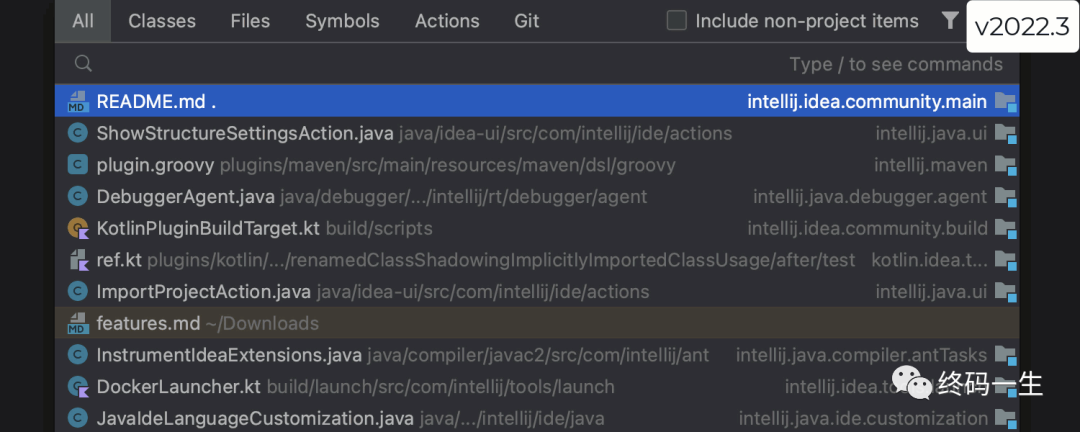This screenshot has width=1080, height=432.
Task: Select ShowStructureSettingsAction.java in results
Action: pos(537,133)
